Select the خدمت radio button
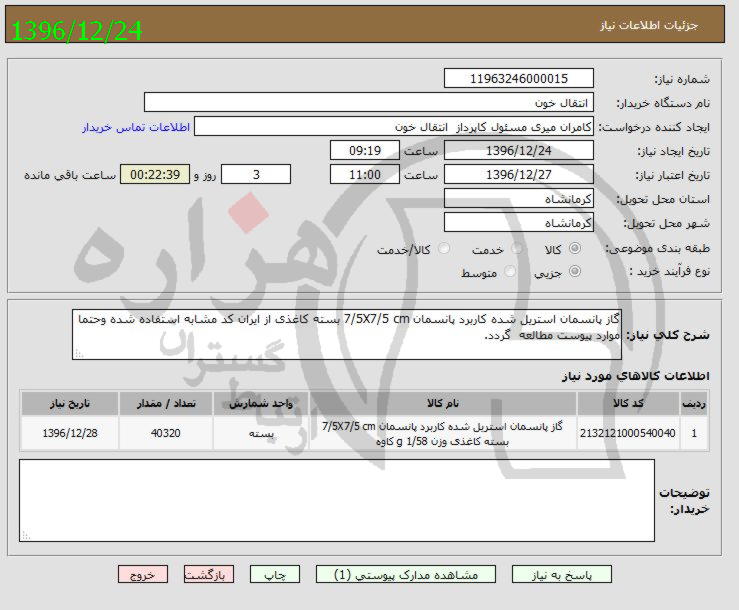Image resolution: width=739 pixels, height=610 pixels. click(x=517, y=248)
